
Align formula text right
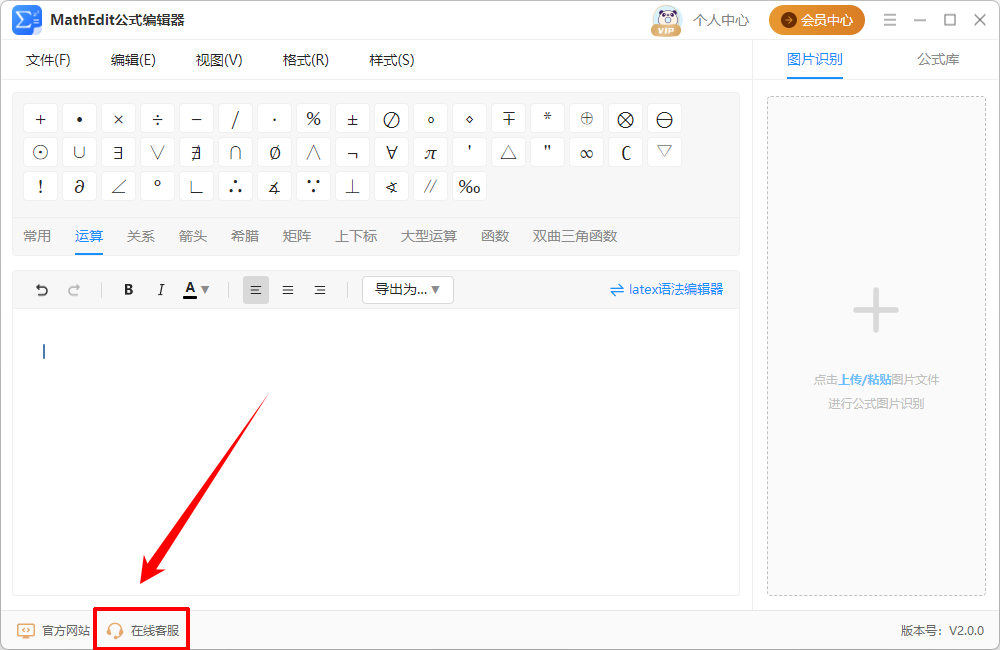tap(320, 290)
